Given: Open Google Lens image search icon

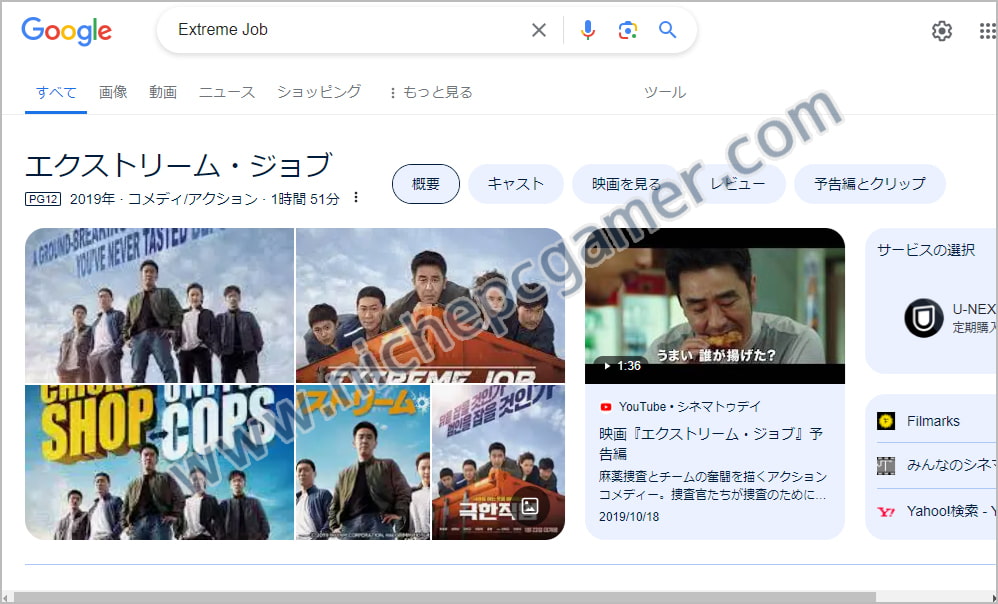Looking at the screenshot, I should [x=628, y=30].
